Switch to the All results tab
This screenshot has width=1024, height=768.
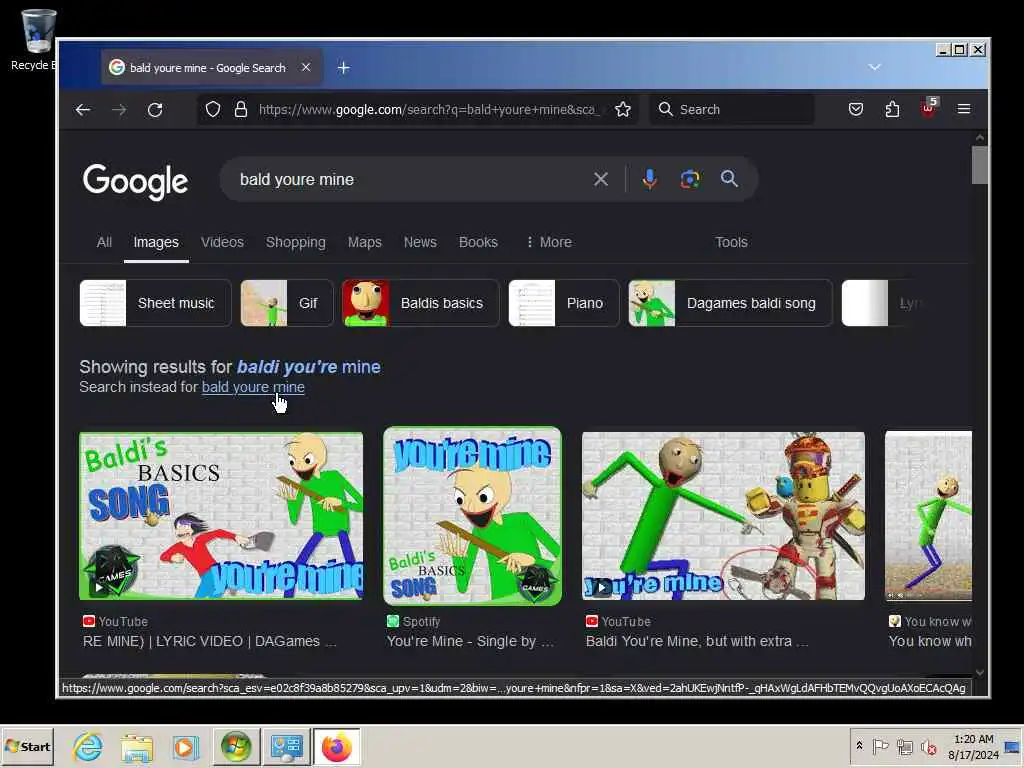tap(104, 242)
